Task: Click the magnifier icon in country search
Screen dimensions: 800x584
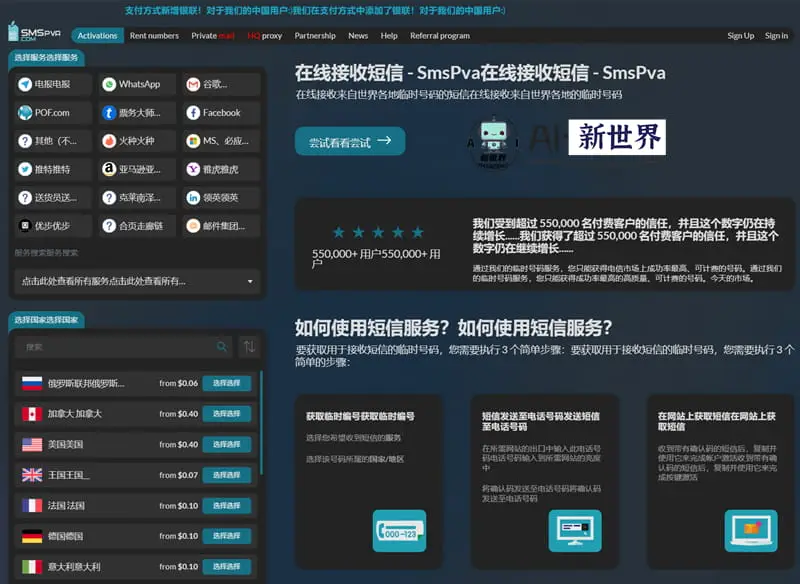Action: pos(222,347)
